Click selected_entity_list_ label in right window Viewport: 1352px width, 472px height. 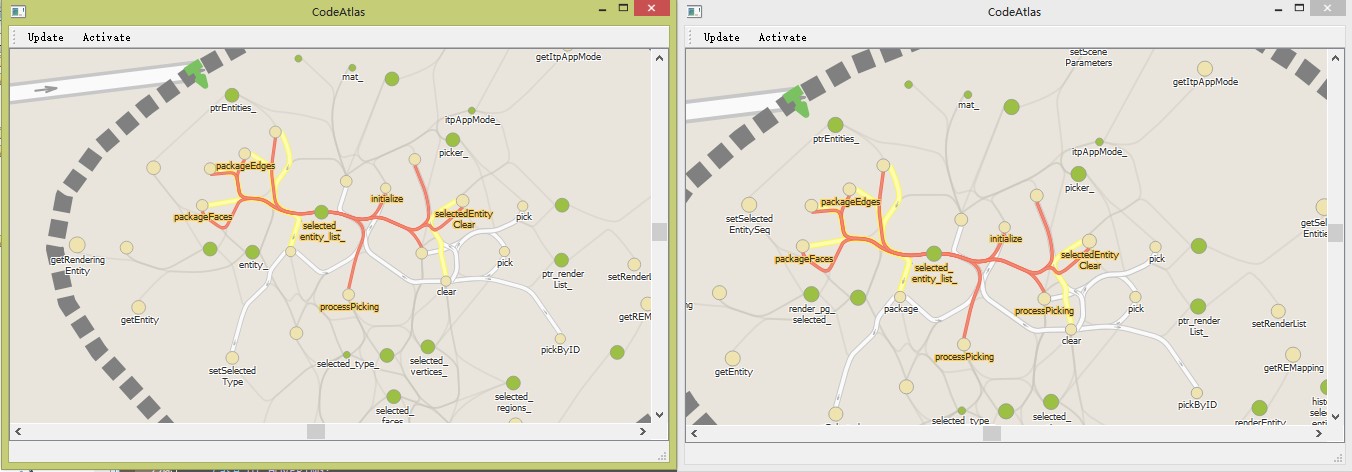coord(935,273)
